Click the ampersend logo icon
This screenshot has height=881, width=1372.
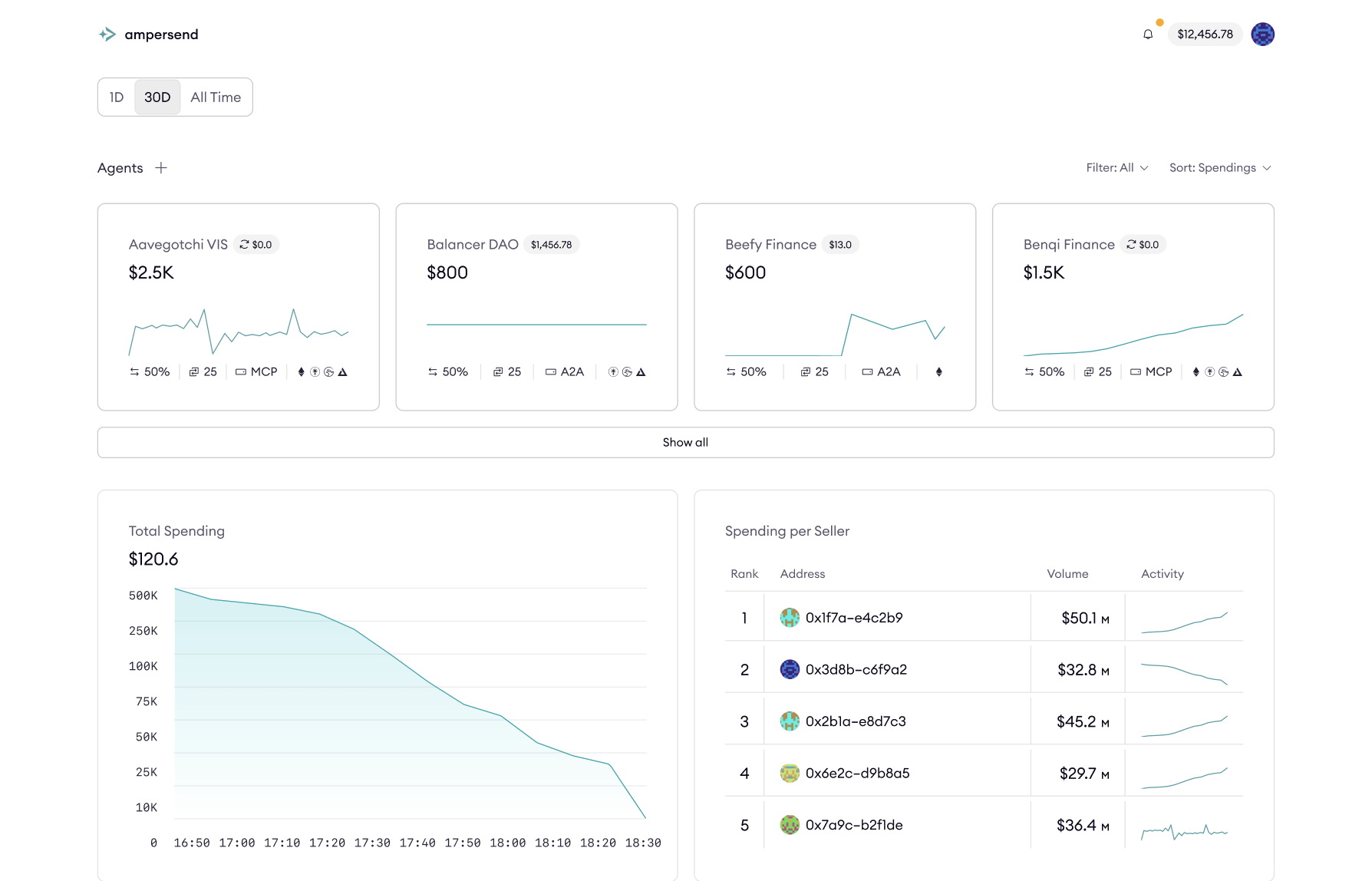pyautogui.click(x=107, y=34)
